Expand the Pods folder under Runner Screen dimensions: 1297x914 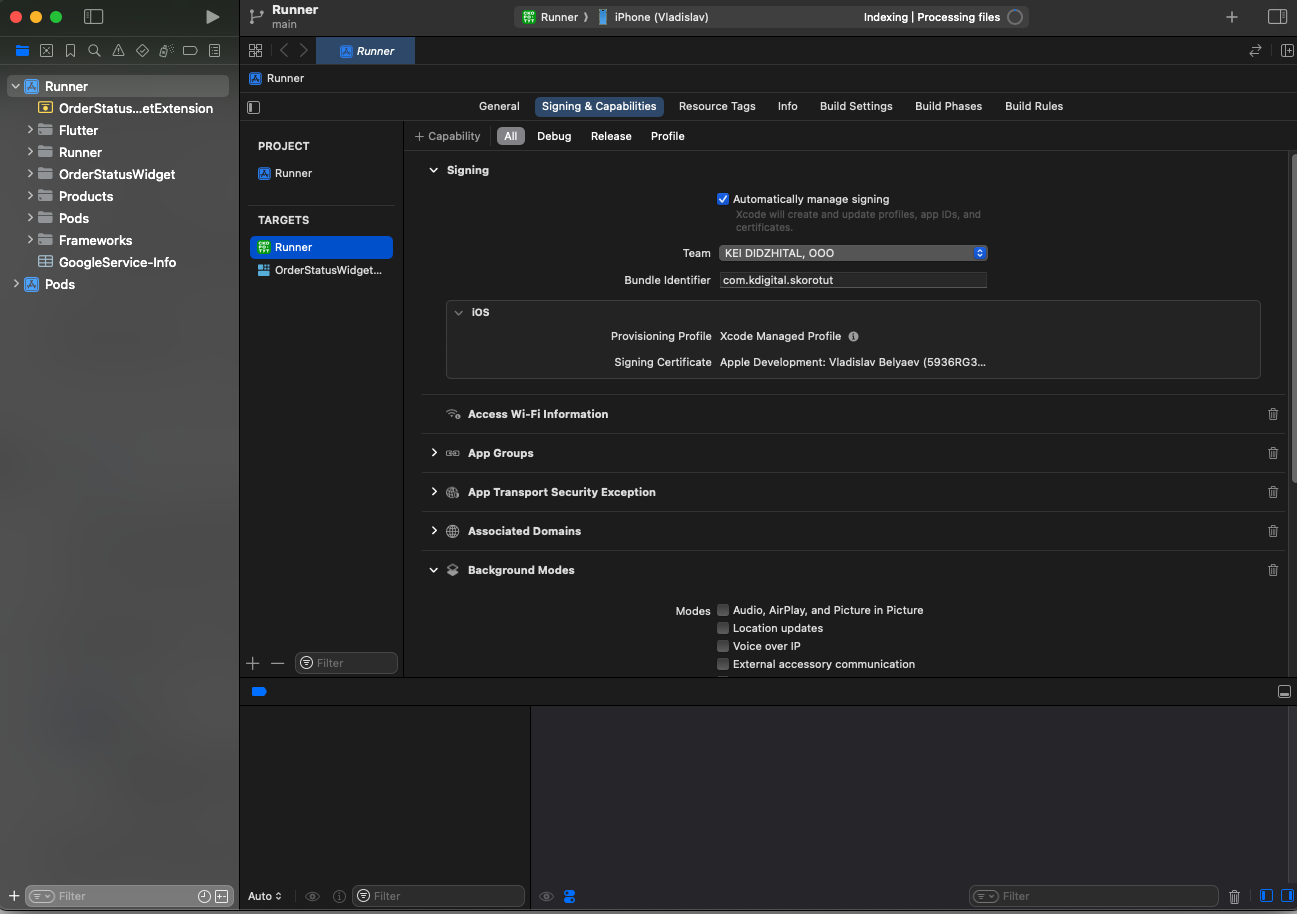30,218
